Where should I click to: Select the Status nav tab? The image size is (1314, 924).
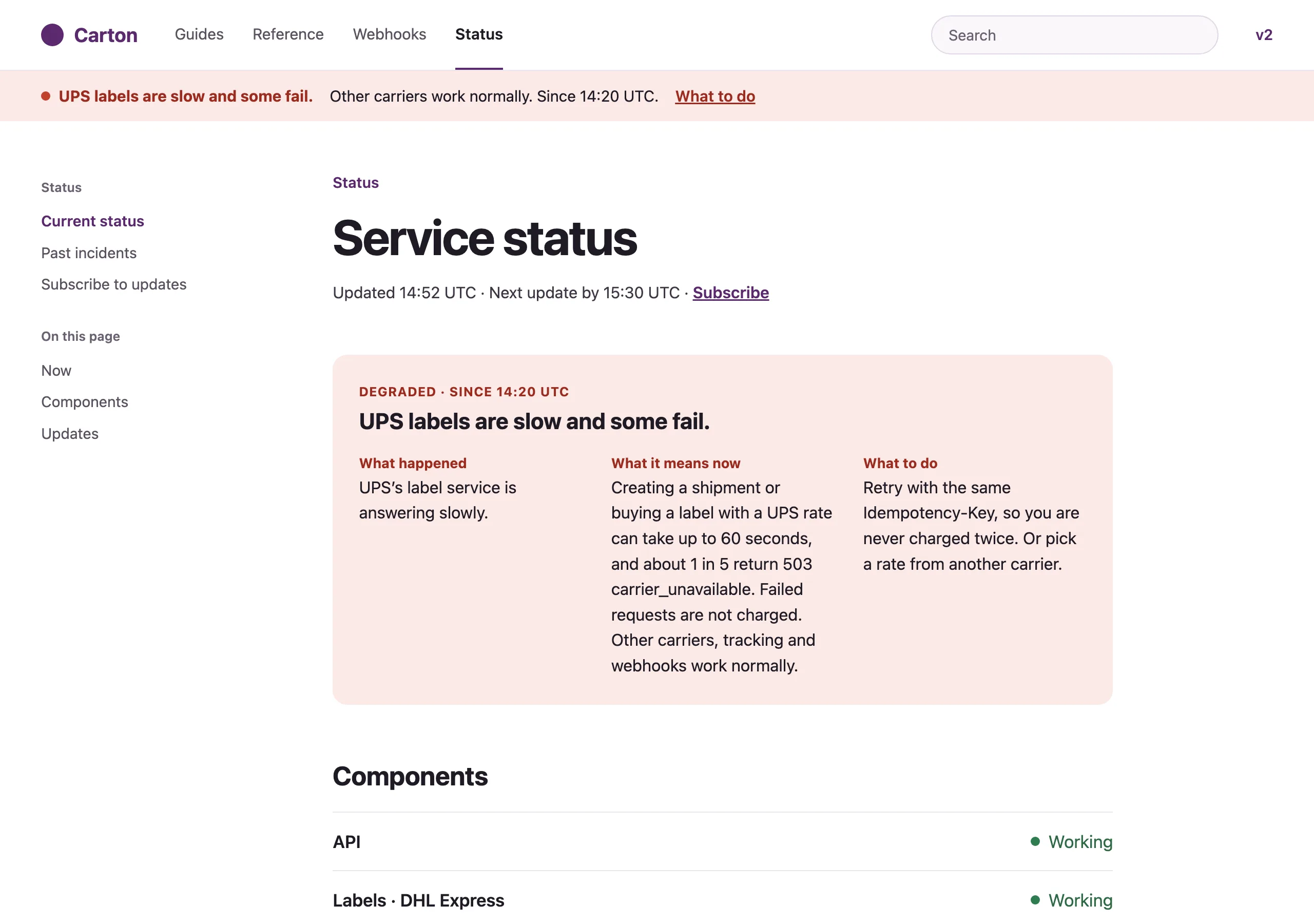(x=479, y=34)
